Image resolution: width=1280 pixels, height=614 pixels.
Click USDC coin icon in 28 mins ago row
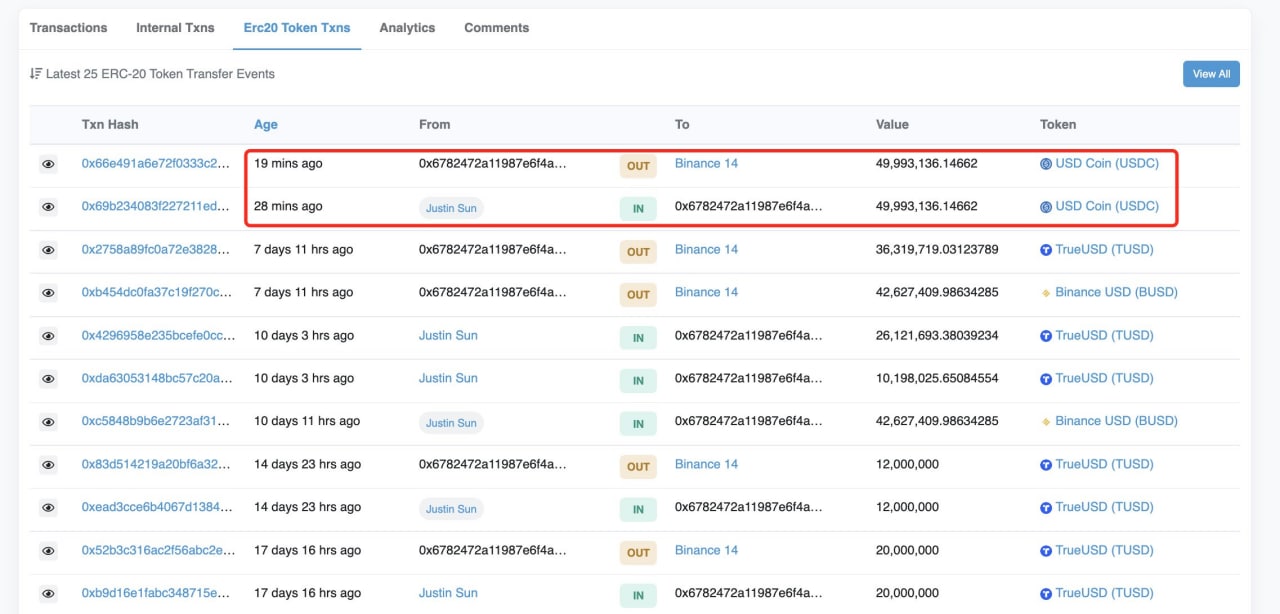(x=1046, y=207)
